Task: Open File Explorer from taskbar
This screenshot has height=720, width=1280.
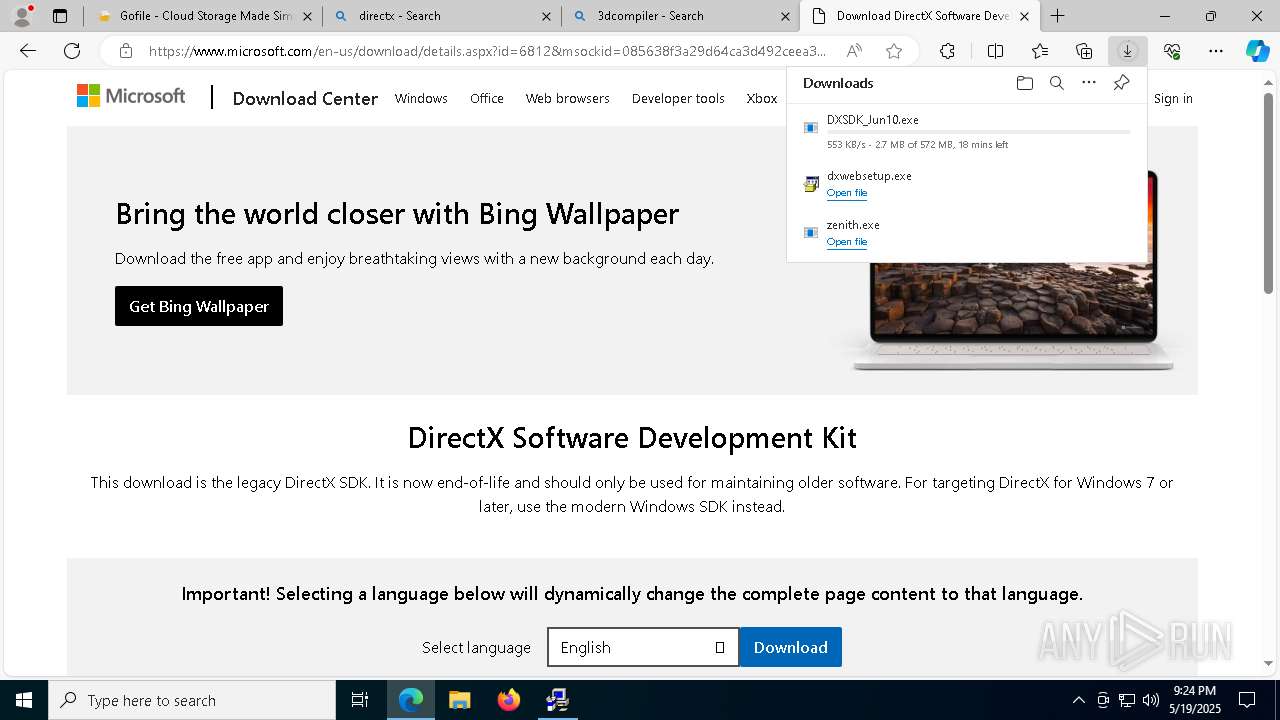Action: [459, 700]
